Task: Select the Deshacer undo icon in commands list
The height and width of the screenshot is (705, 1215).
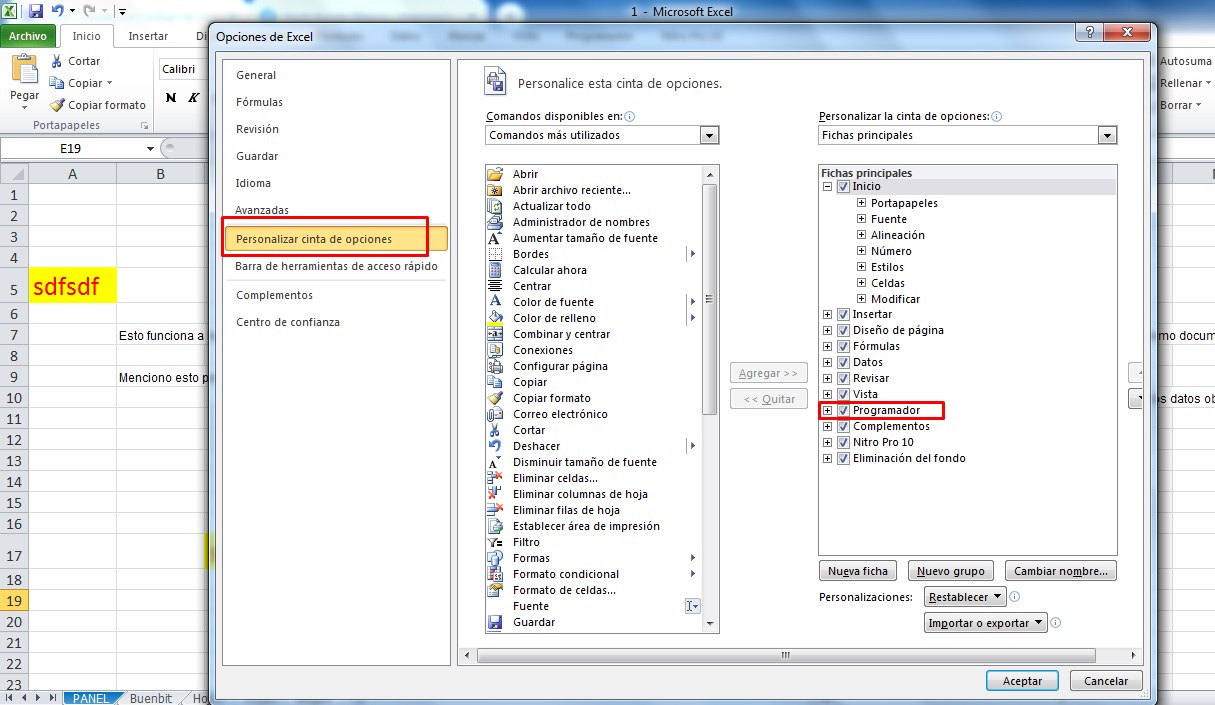Action: pos(494,446)
